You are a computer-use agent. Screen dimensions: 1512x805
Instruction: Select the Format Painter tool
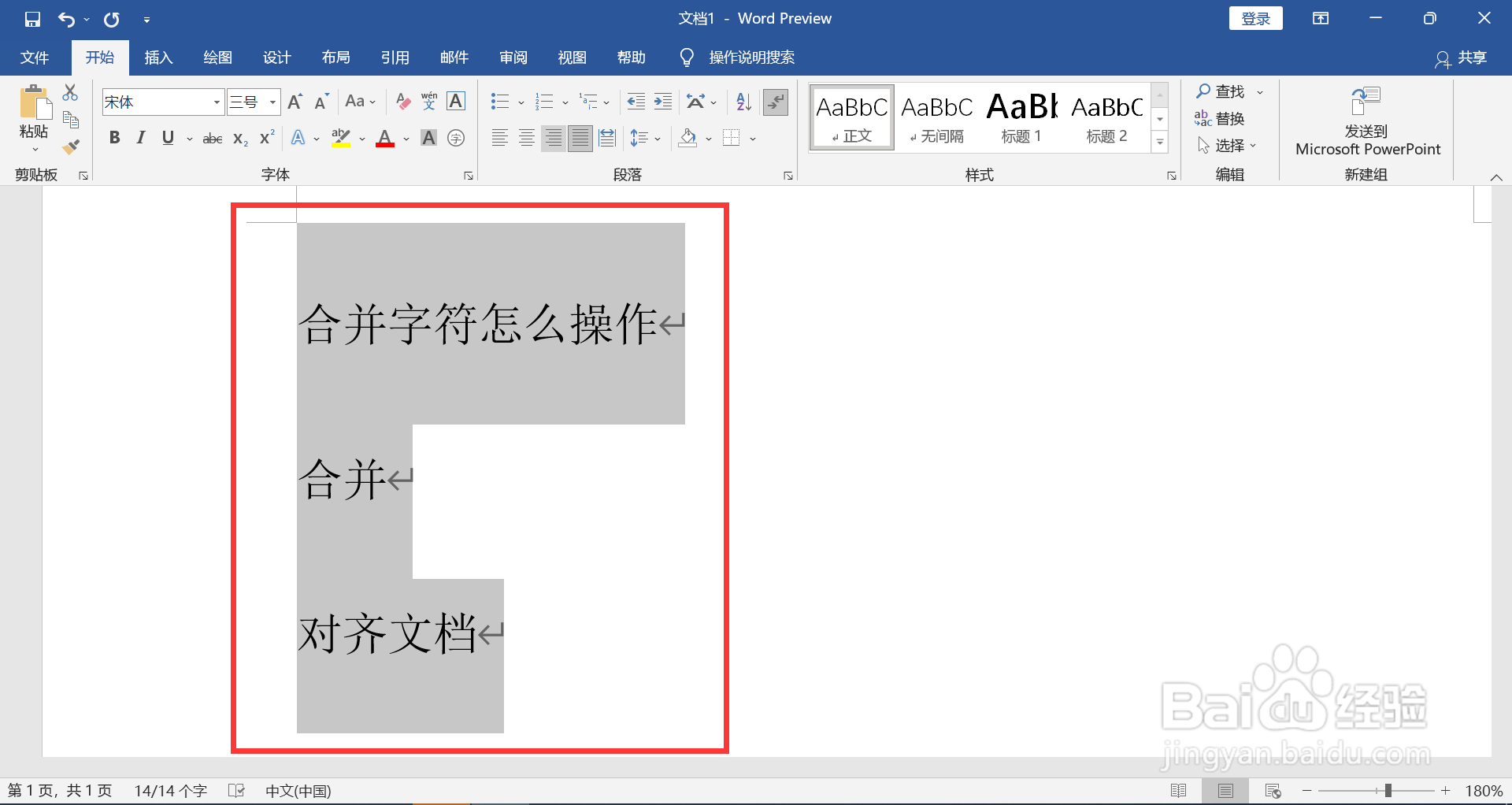[72, 146]
